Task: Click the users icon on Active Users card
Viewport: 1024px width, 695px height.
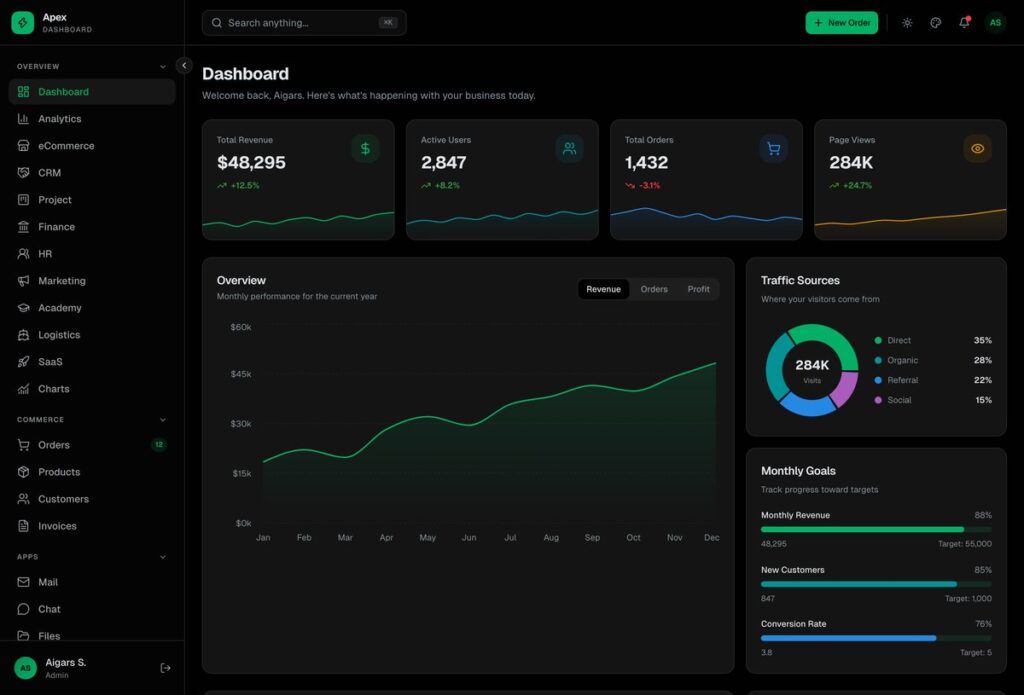Action: 569,148
